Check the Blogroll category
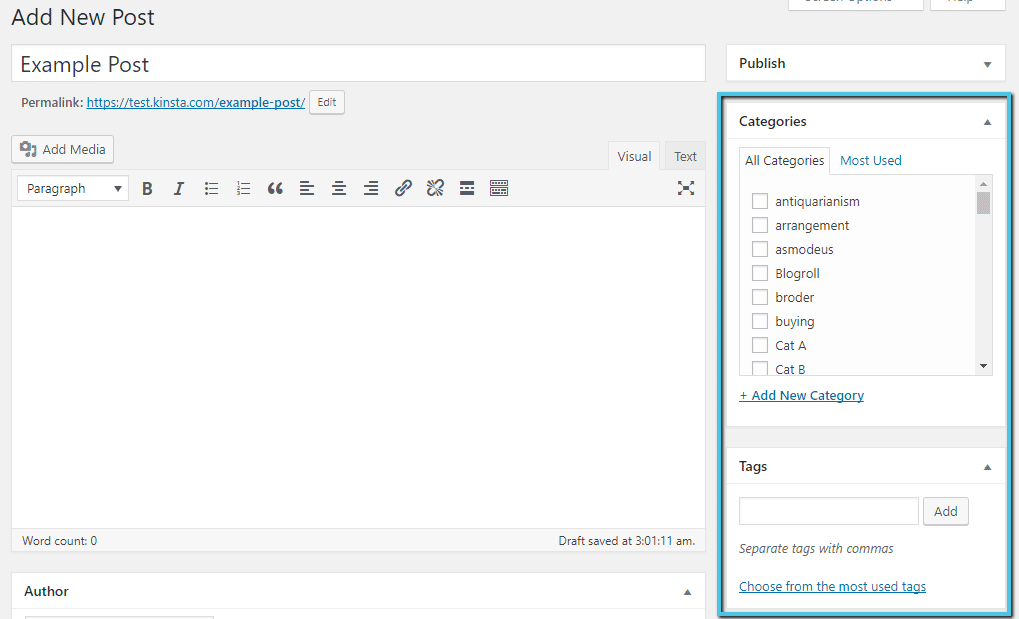The height and width of the screenshot is (619, 1019). click(x=760, y=273)
